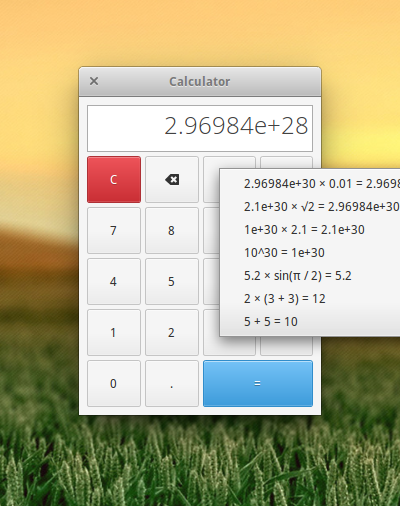Select history entry 5 + 5 = 10
The image size is (400, 506).
[310, 322]
